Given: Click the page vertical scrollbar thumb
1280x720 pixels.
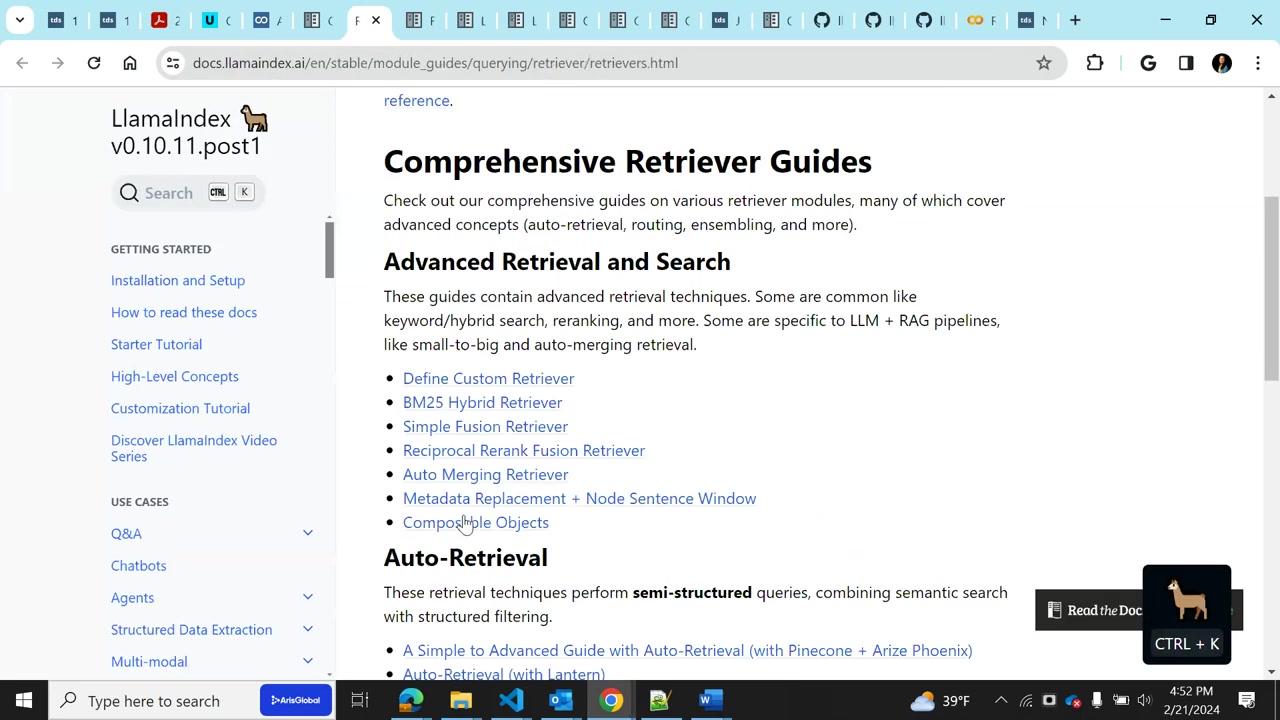Looking at the screenshot, I should pyautogui.click(x=1271, y=288).
